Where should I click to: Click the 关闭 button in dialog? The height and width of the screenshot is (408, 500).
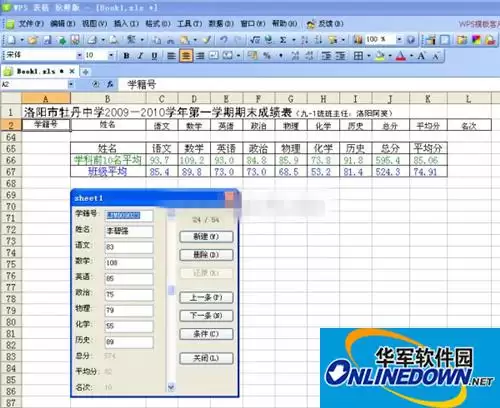206,358
